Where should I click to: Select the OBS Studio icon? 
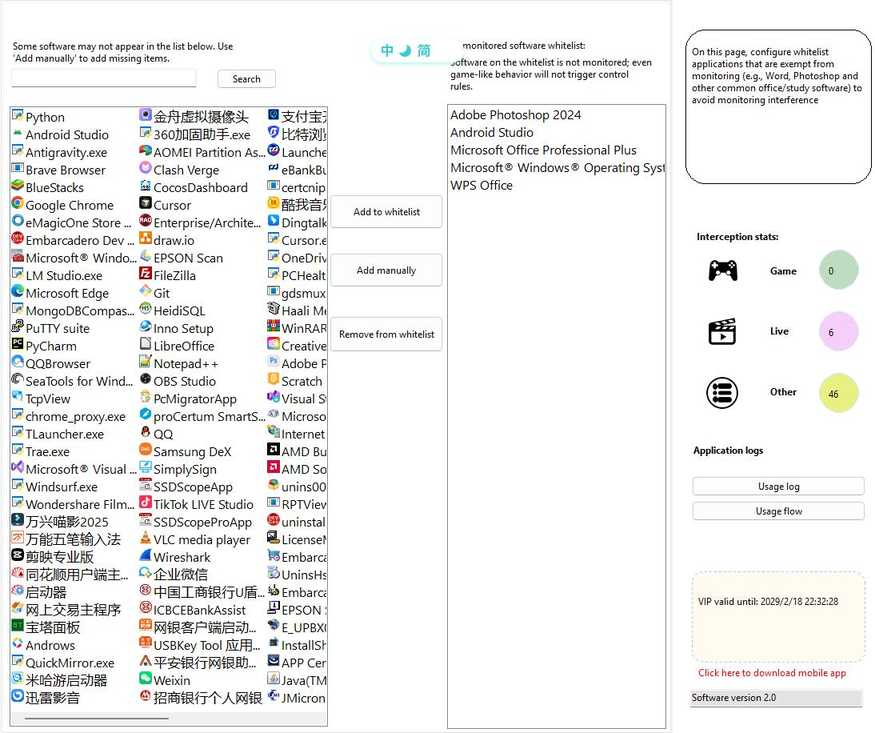[145, 380]
